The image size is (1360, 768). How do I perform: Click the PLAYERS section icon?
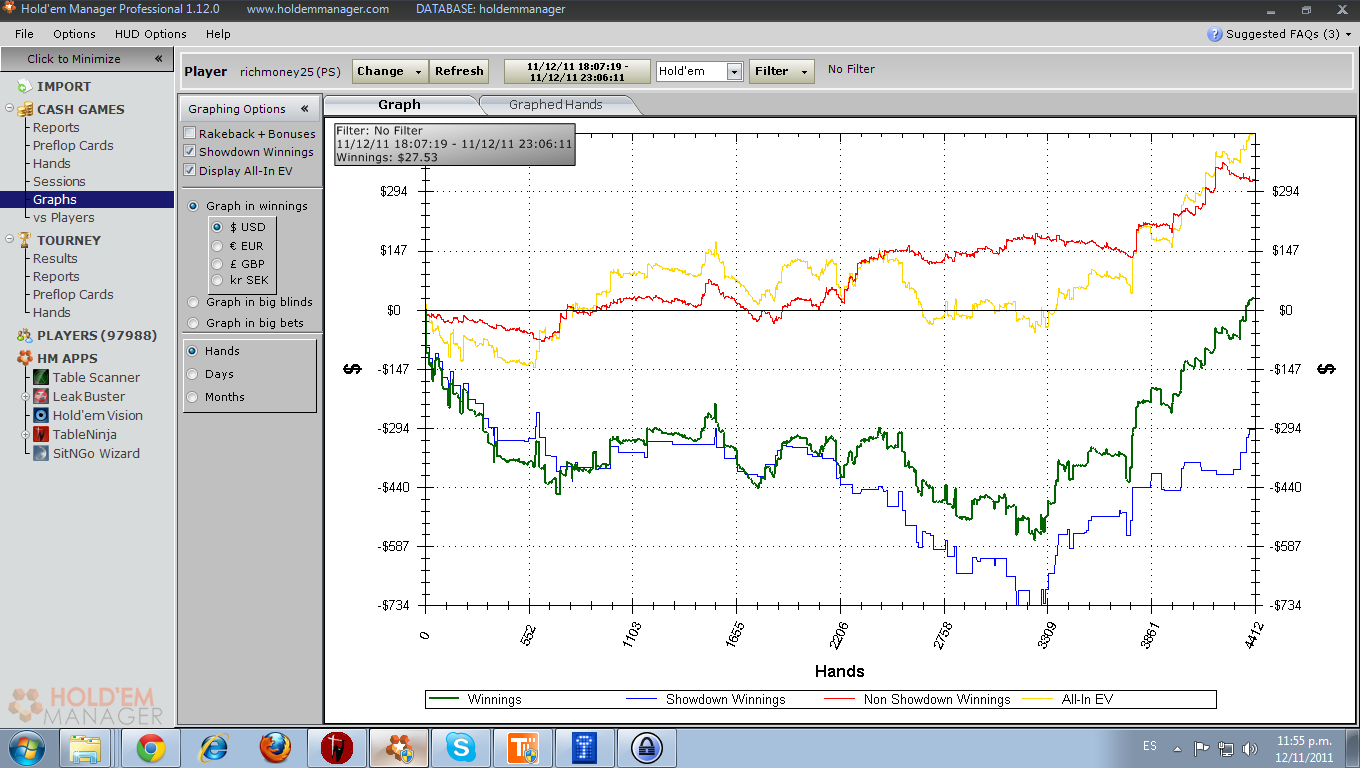(24, 335)
